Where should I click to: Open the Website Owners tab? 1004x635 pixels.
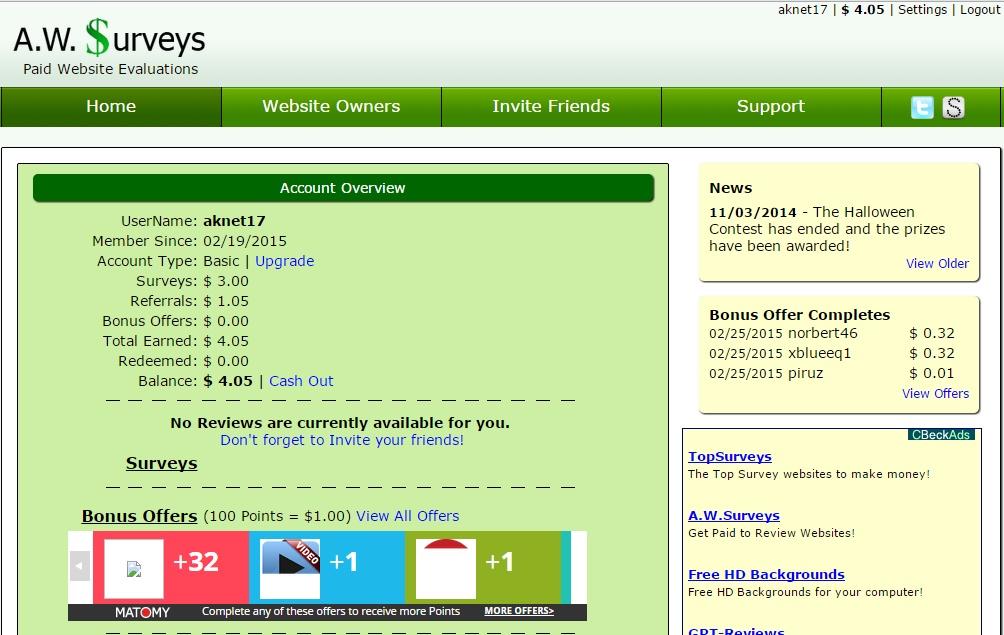click(331, 106)
